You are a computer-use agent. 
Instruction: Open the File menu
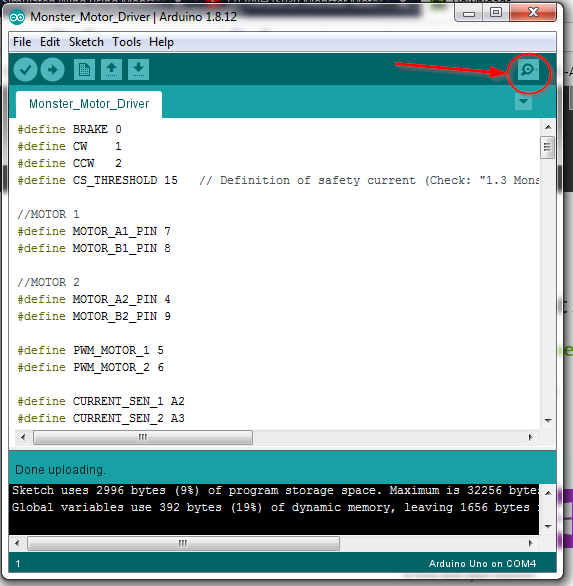[22, 42]
